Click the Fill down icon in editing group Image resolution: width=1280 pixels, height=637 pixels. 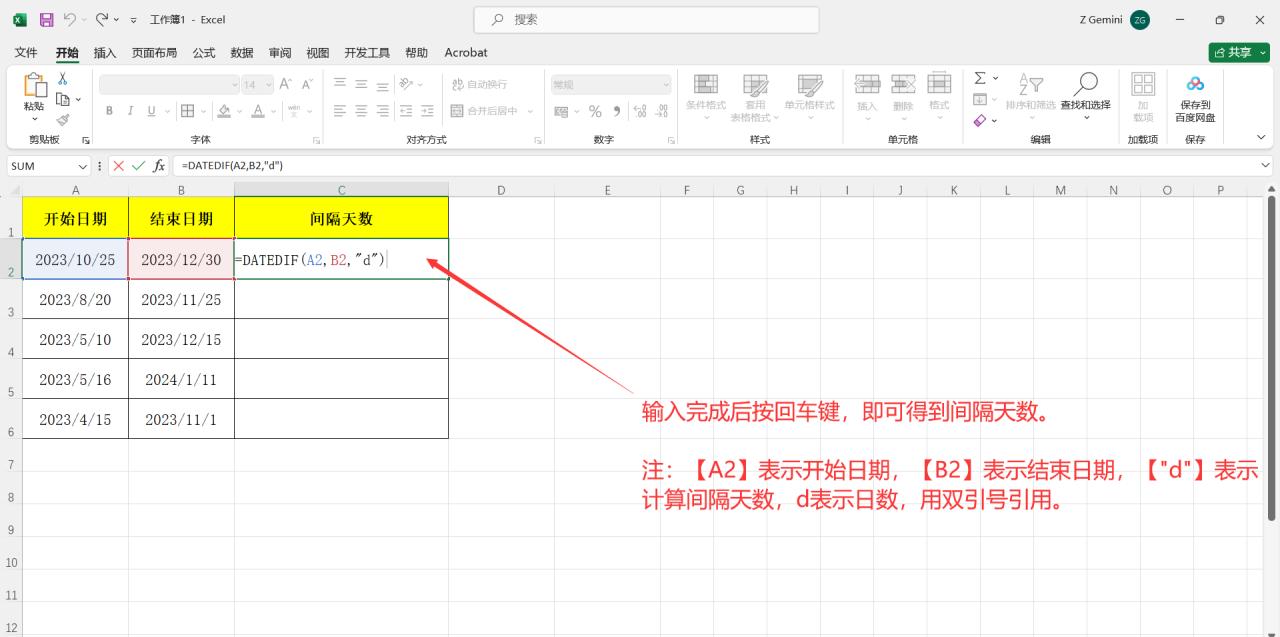click(980, 99)
